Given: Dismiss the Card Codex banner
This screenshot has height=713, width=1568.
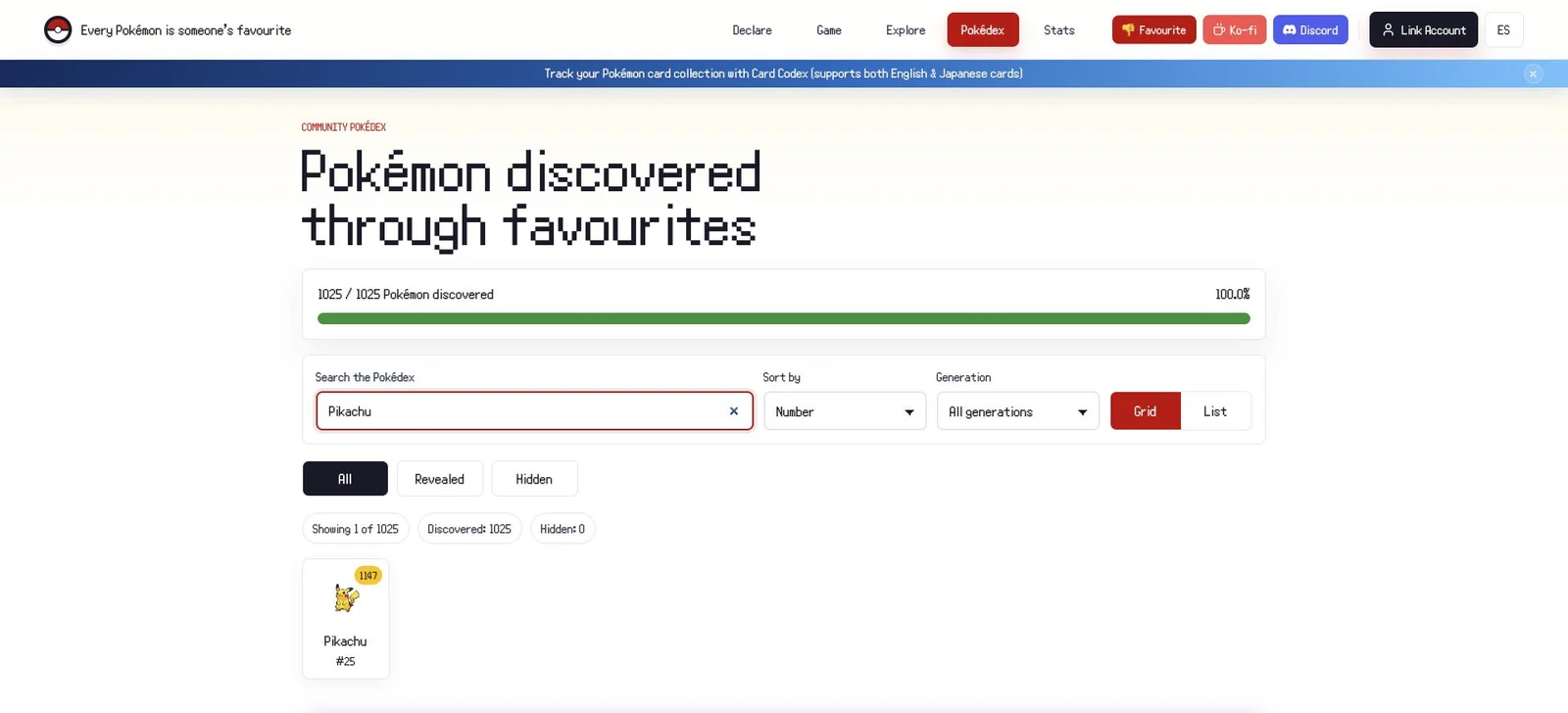Looking at the screenshot, I should pyautogui.click(x=1534, y=73).
